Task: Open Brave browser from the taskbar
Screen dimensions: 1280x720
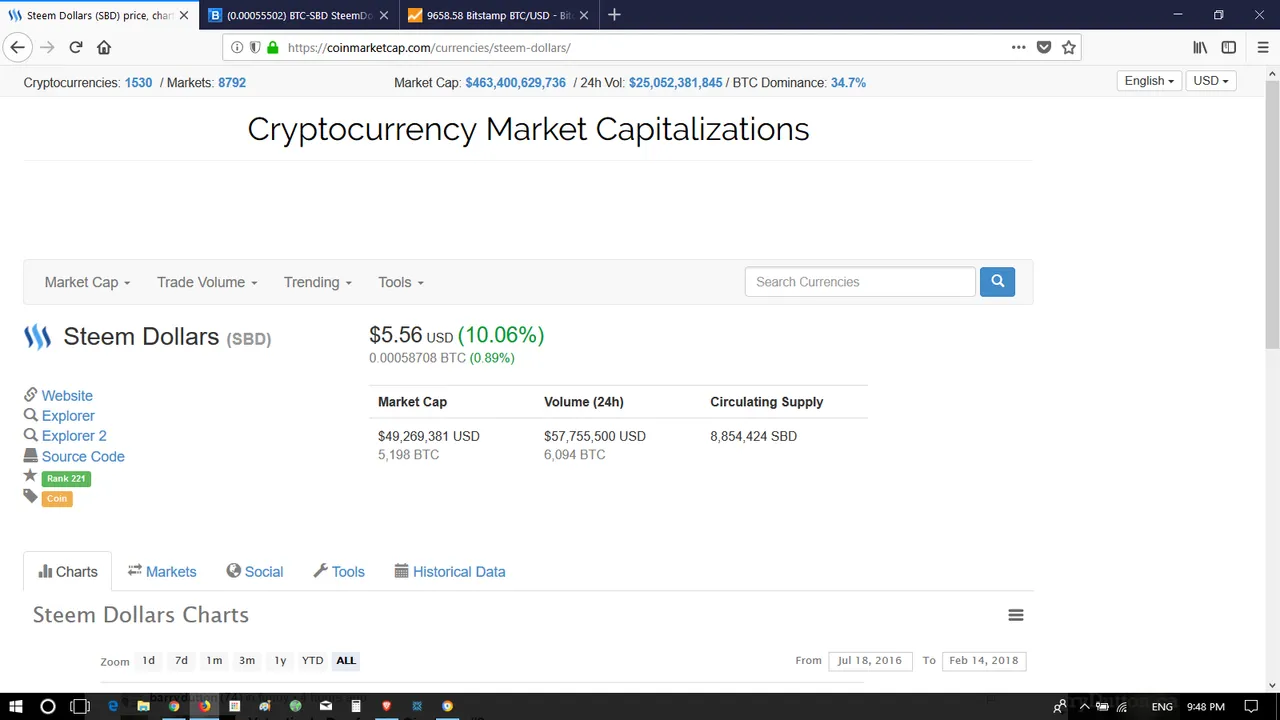Action: 386,706
